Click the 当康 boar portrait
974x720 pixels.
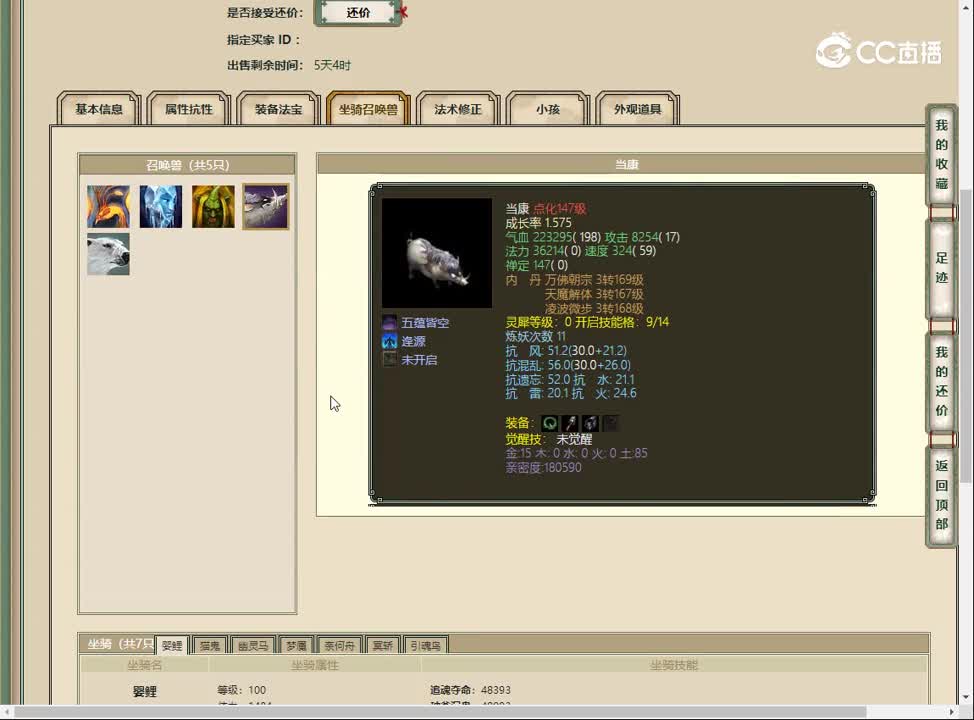pos(435,253)
